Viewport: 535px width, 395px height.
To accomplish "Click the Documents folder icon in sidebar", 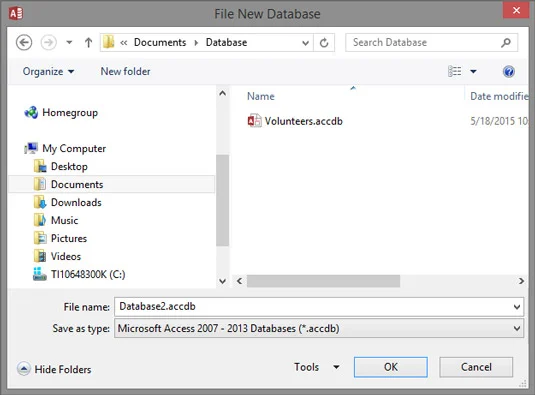I will (x=40, y=184).
